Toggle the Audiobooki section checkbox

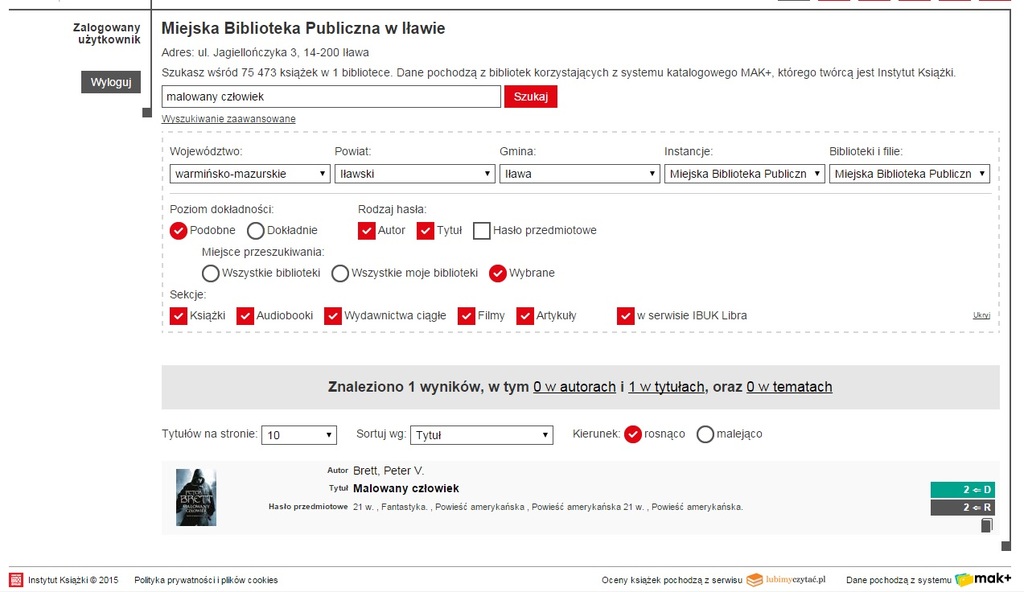click(245, 316)
